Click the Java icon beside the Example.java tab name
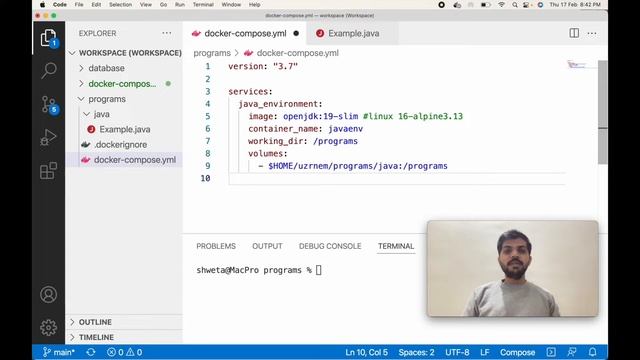Screen dimensions: 640x360 click(x=320, y=33)
